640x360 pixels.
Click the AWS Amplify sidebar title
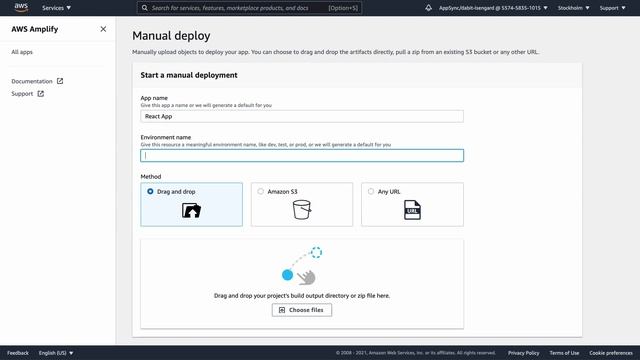tap(35, 29)
